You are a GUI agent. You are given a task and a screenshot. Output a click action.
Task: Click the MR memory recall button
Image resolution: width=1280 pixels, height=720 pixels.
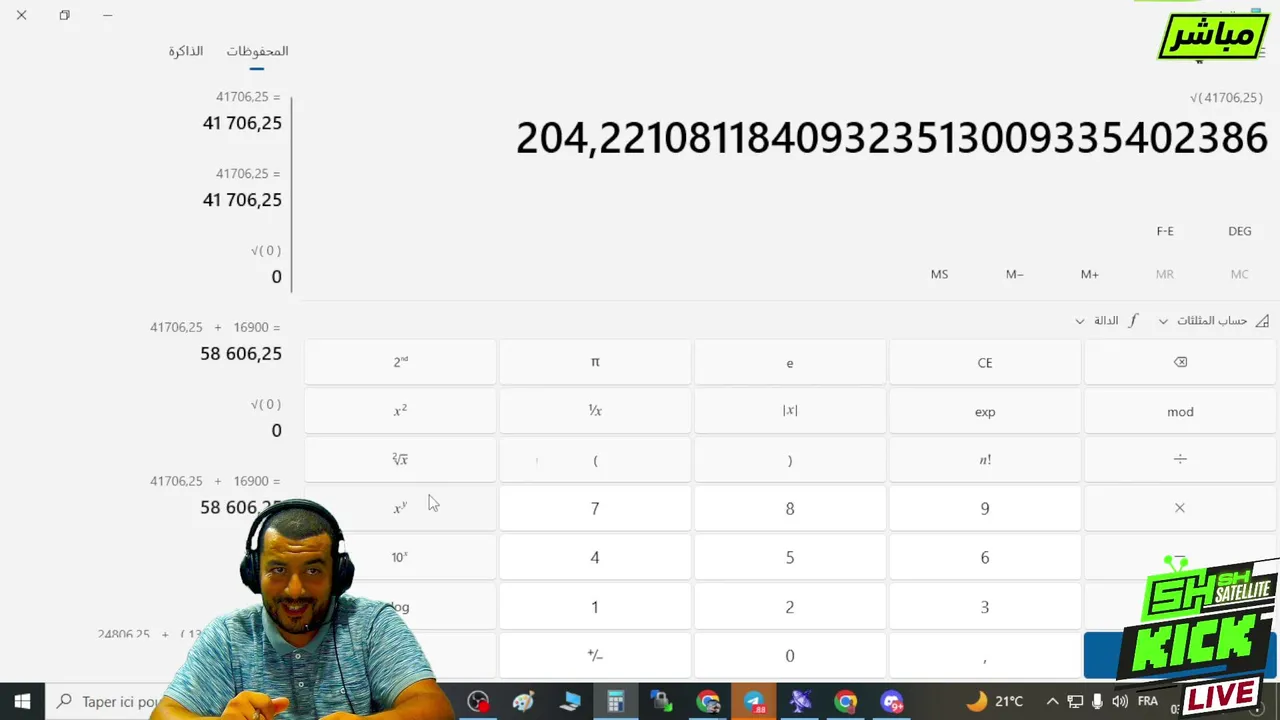(x=1165, y=274)
